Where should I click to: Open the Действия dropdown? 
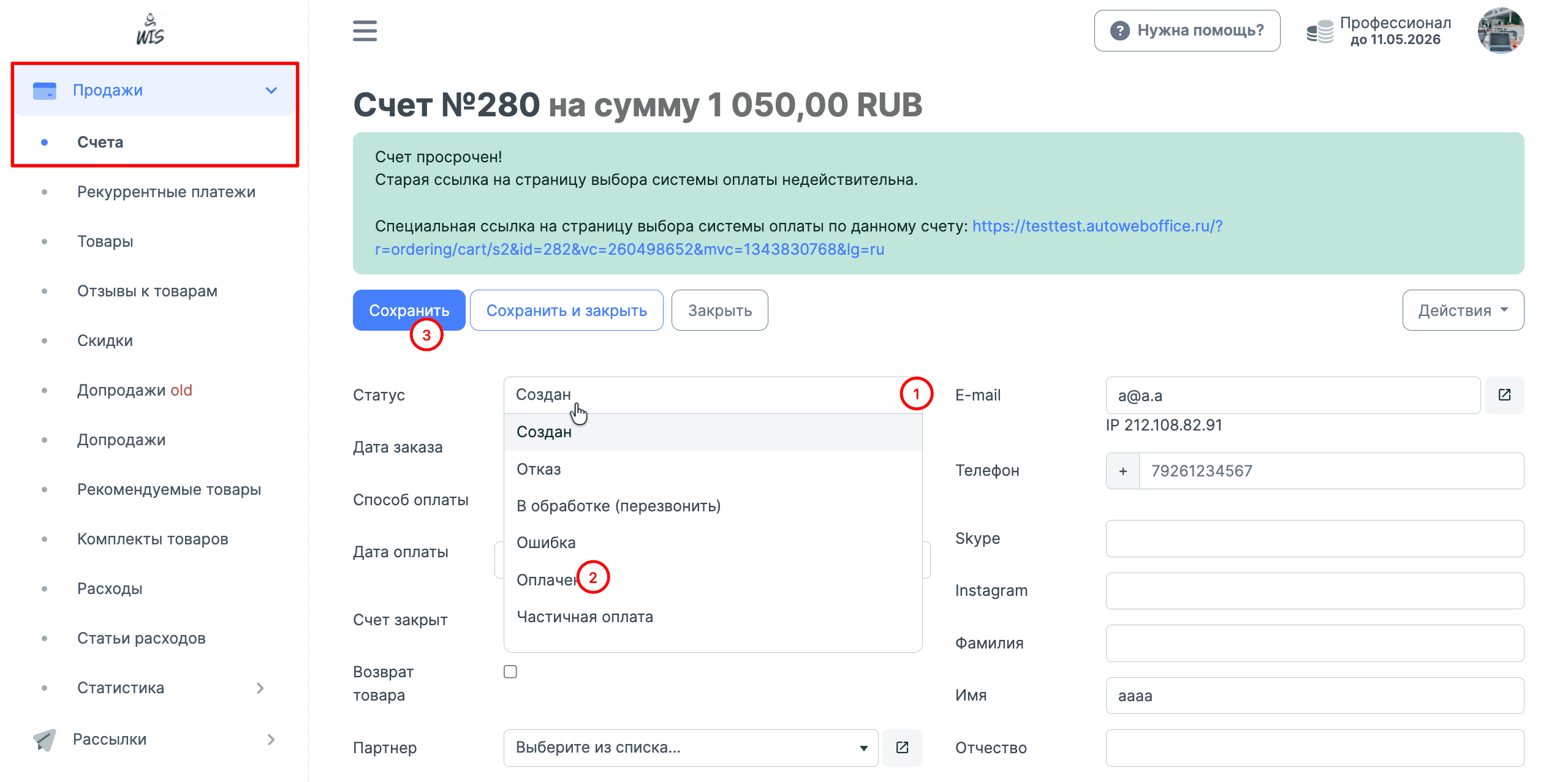click(x=1463, y=310)
